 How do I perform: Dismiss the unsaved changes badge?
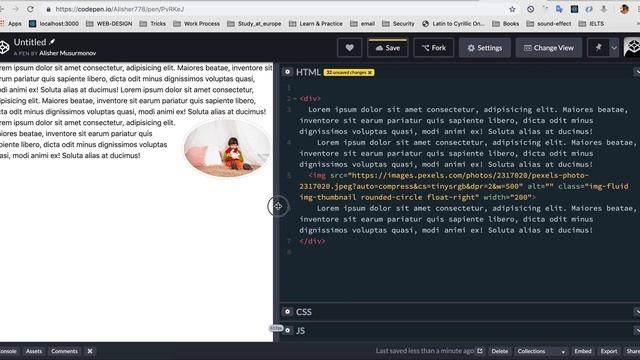tap(370, 72)
